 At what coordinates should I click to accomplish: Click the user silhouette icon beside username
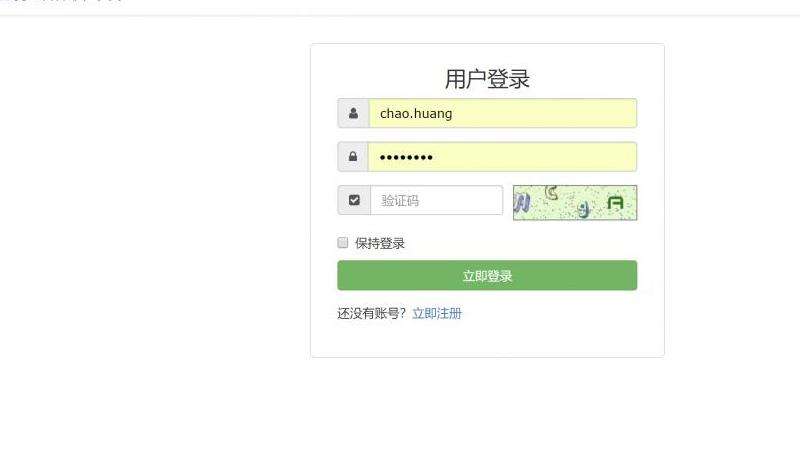pyautogui.click(x=353, y=113)
